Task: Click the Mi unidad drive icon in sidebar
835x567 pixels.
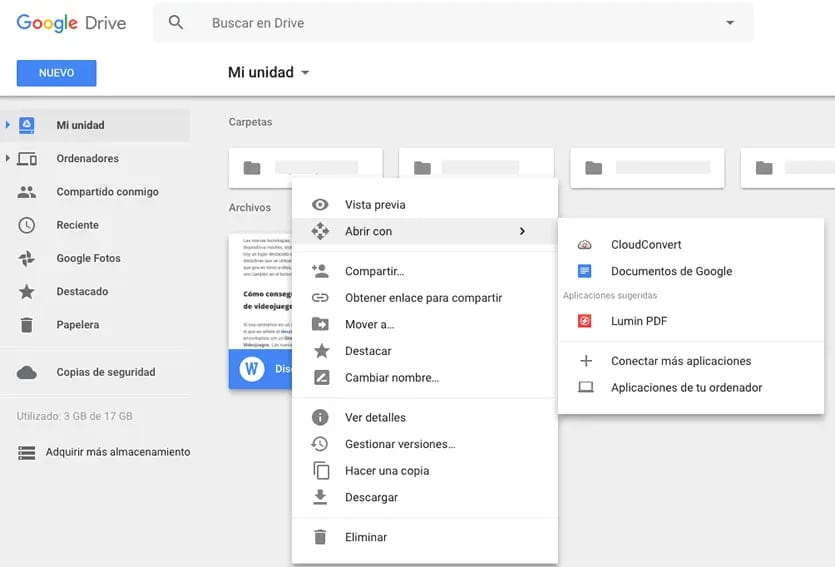Action: tap(27, 125)
